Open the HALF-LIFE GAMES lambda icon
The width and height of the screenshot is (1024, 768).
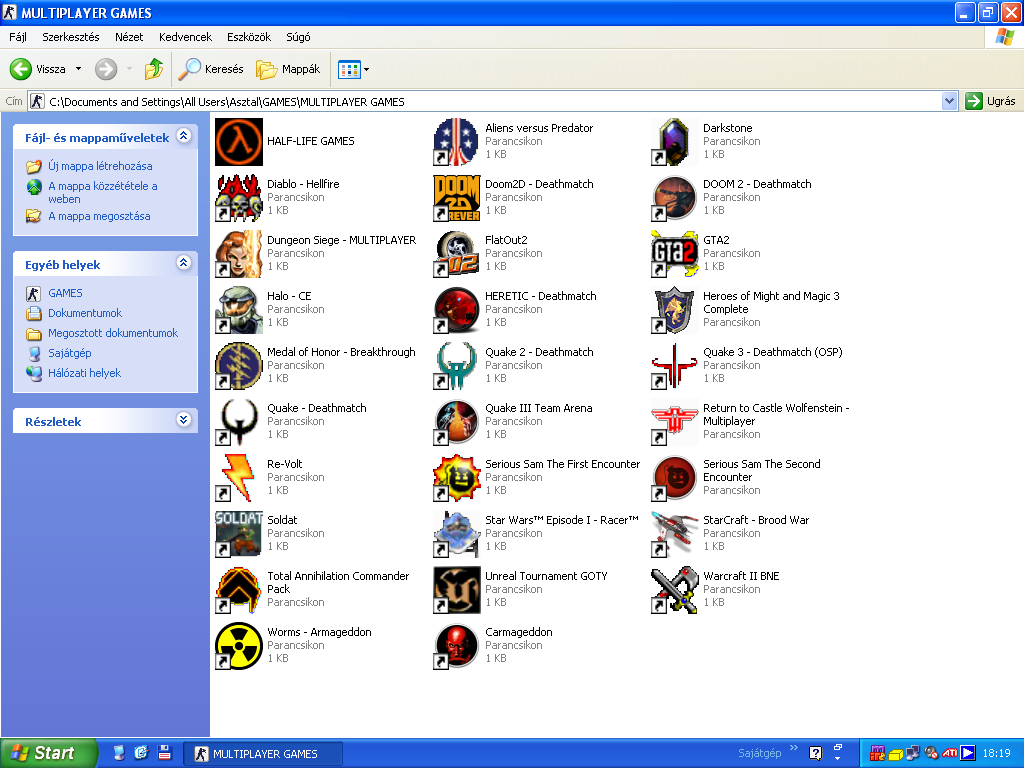pos(238,142)
